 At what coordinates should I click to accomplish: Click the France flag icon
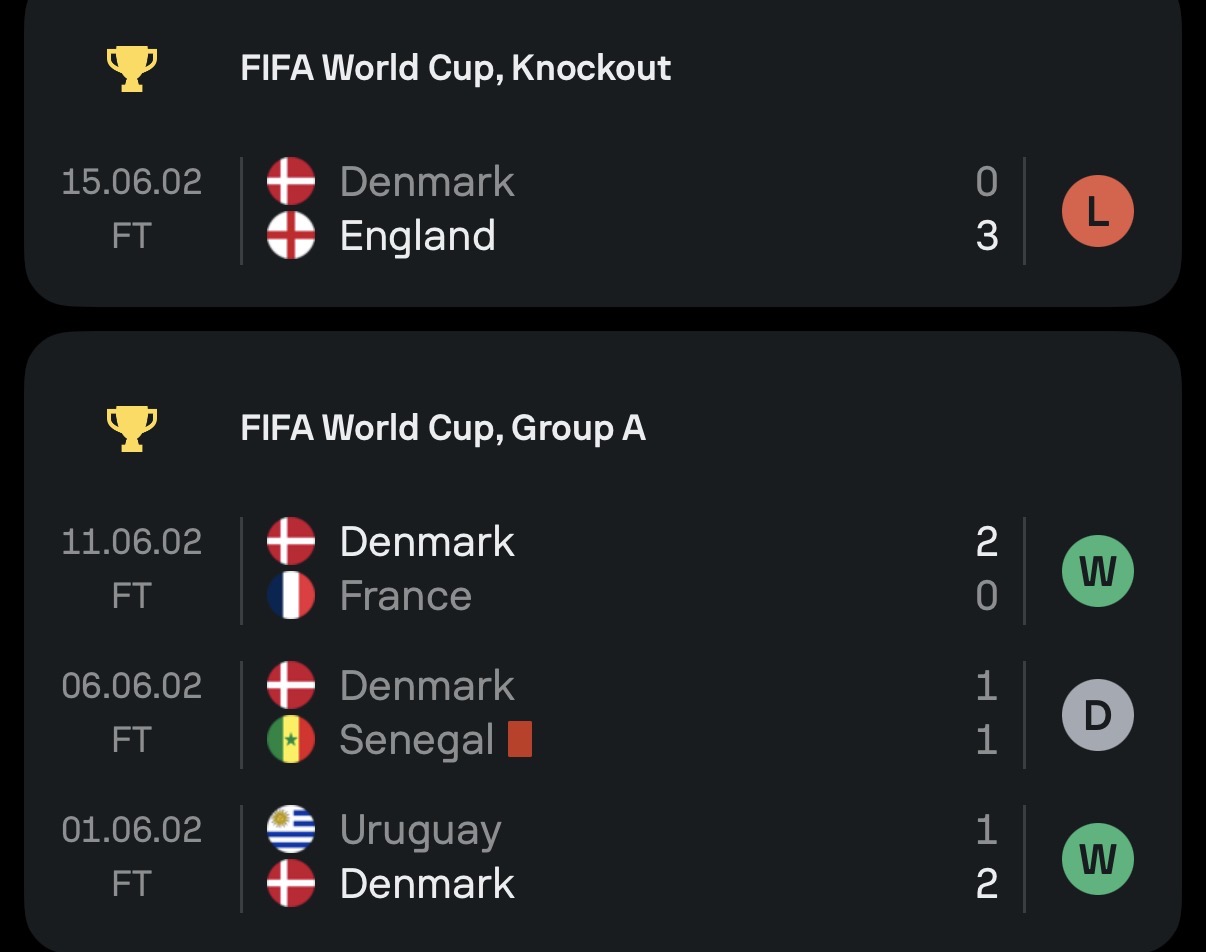(x=291, y=596)
